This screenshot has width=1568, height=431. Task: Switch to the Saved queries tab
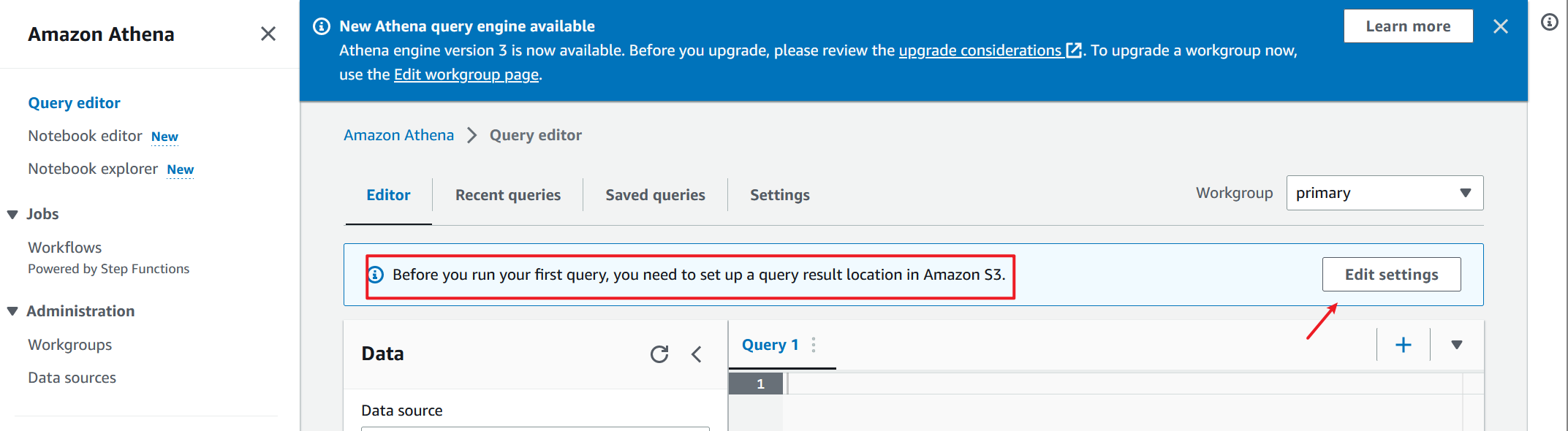coord(655,195)
